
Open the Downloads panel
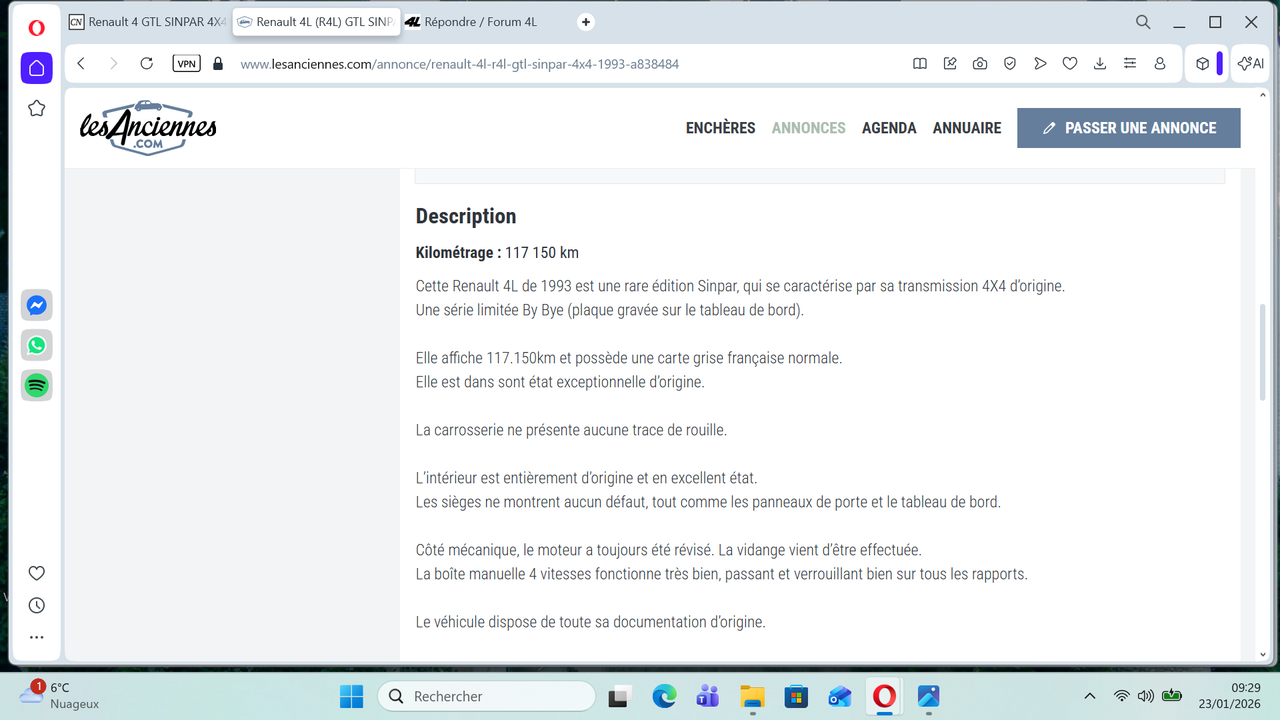pos(1100,63)
